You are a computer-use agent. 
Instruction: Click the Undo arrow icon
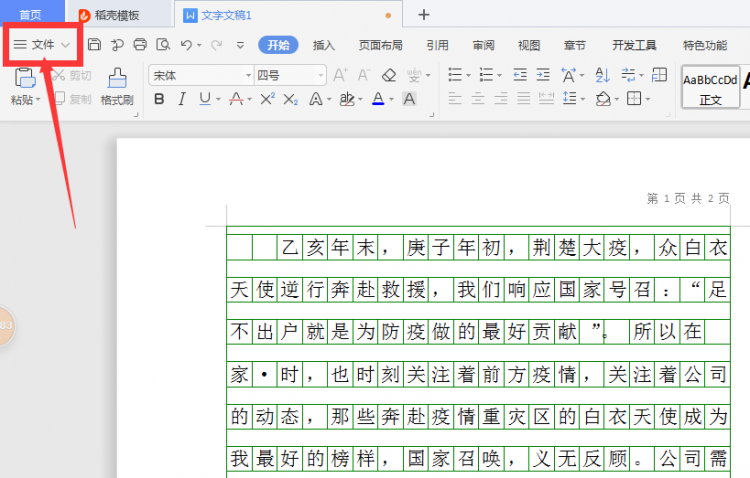186,44
